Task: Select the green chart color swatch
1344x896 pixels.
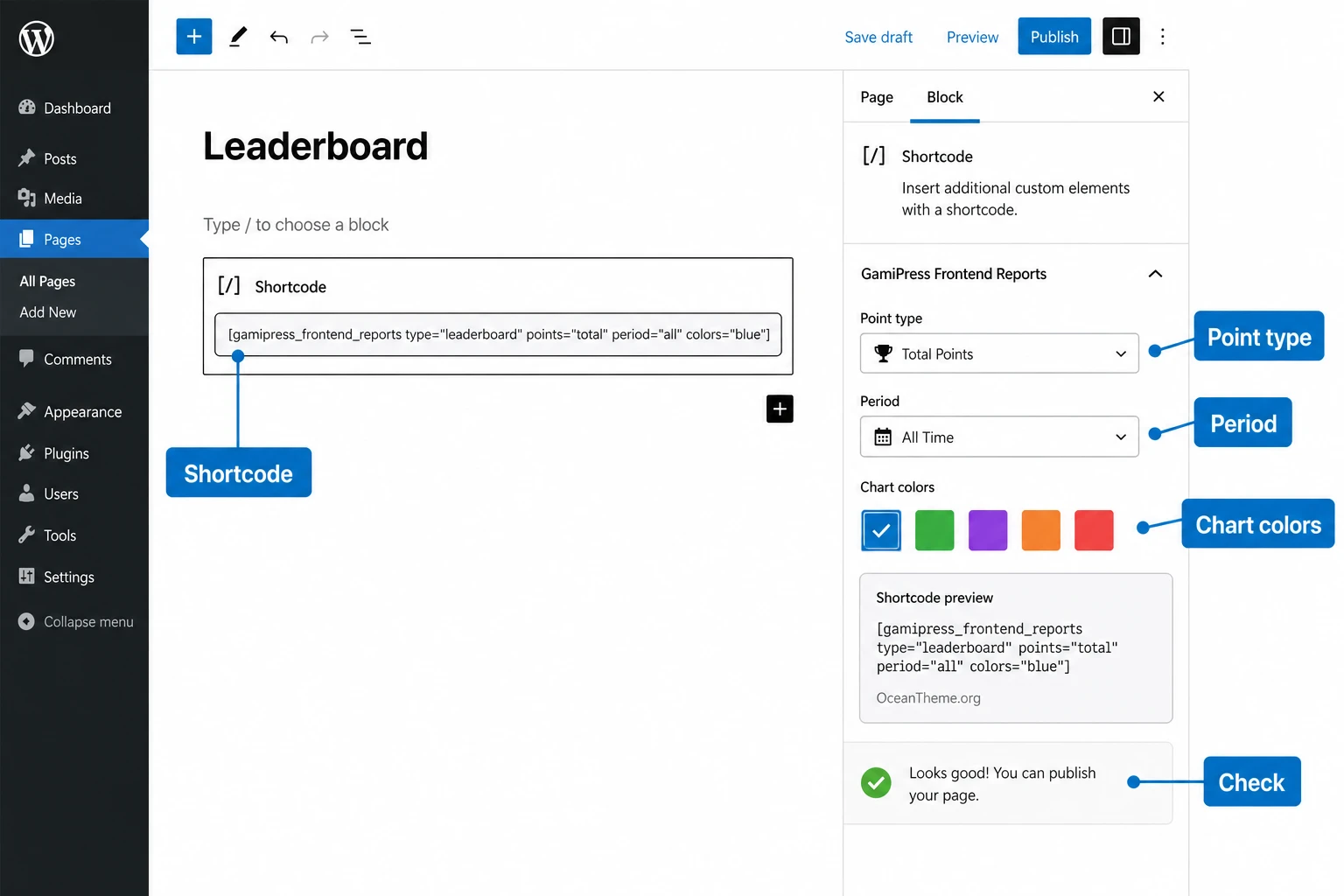Action: [x=934, y=530]
